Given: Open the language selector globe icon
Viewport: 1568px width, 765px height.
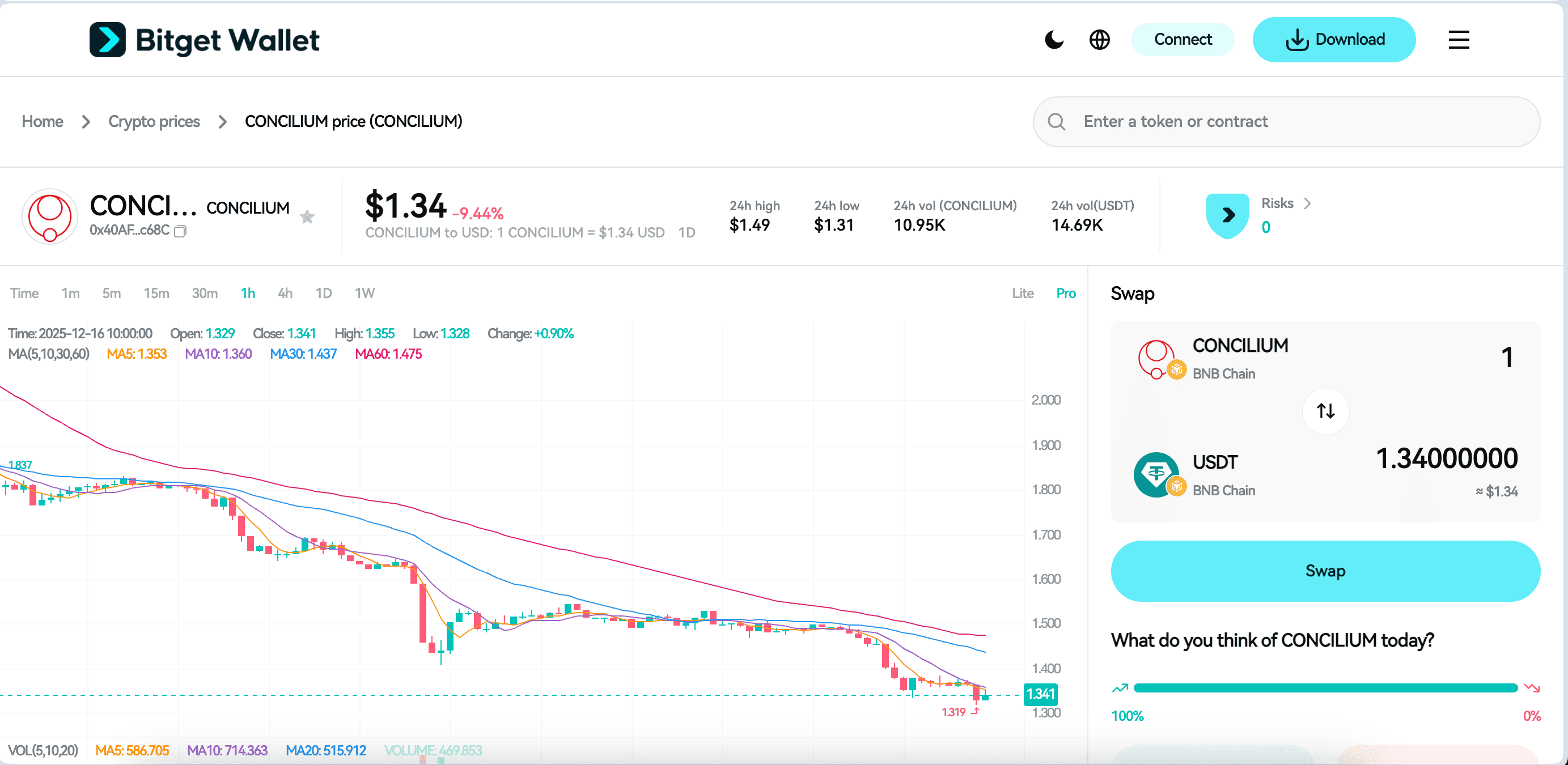Looking at the screenshot, I should click(x=1099, y=40).
